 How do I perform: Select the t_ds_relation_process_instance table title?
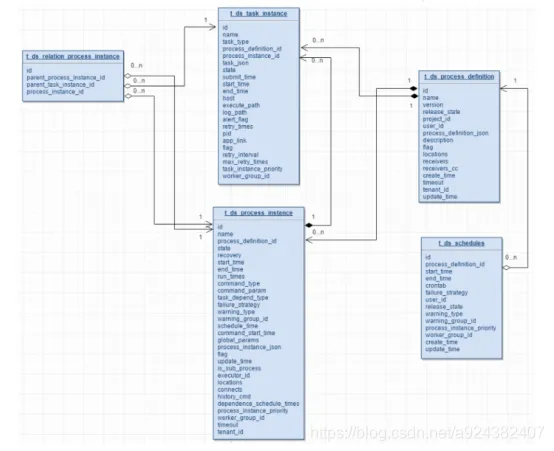73,57
